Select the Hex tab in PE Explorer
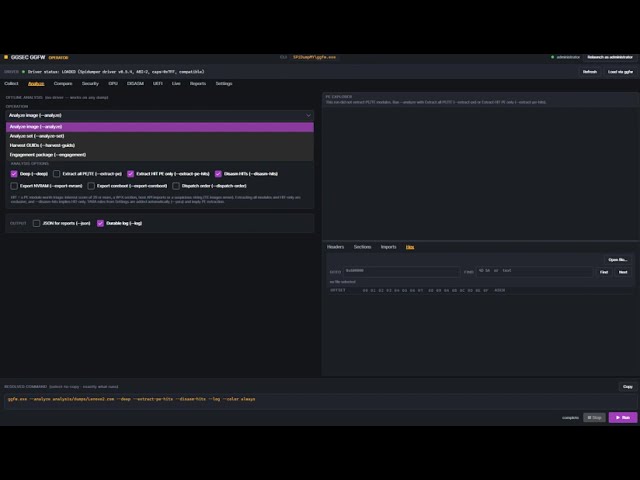 click(x=410, y=247)
